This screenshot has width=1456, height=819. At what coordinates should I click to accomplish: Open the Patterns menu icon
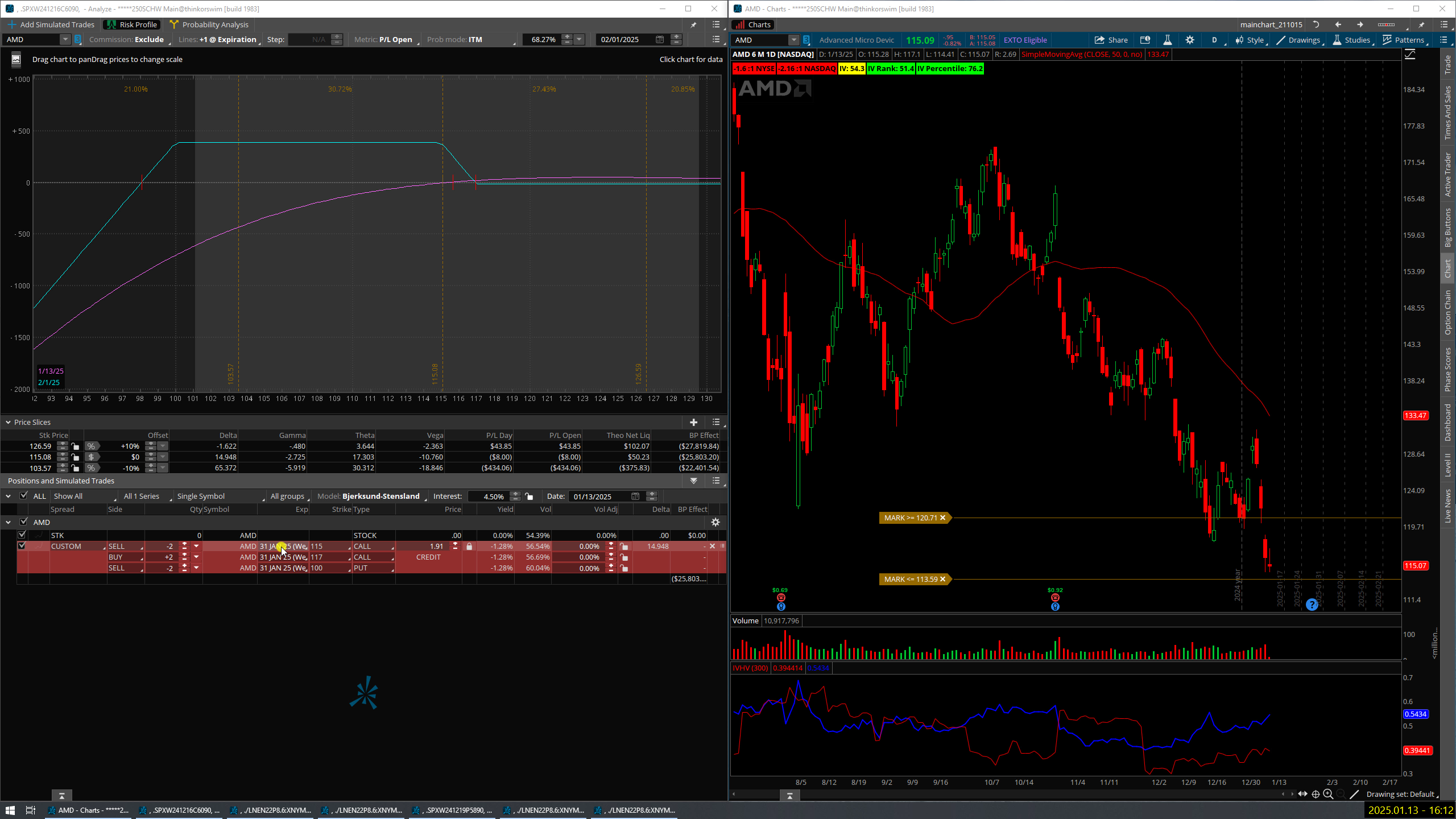1403,40
